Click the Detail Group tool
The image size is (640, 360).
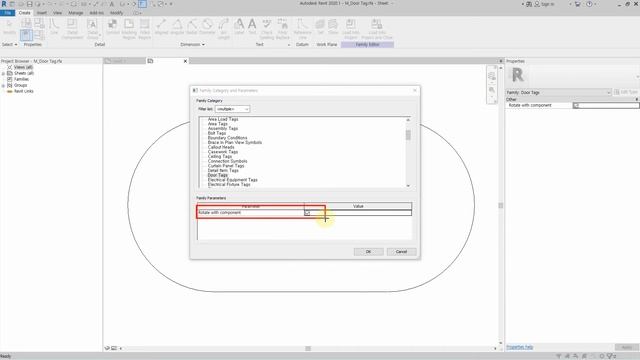point(93,29)
